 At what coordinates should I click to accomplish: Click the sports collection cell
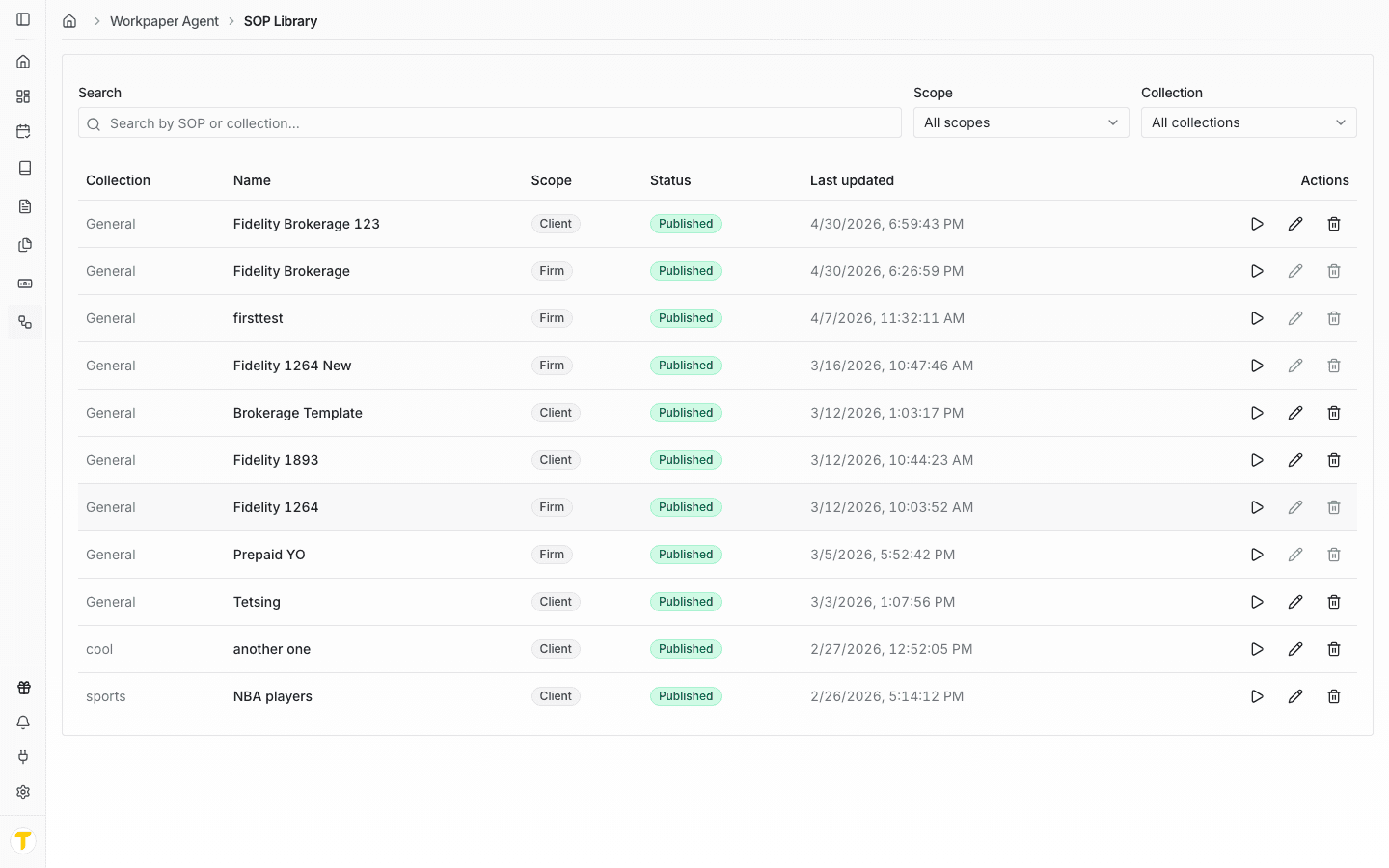click(x=106, y=696)
